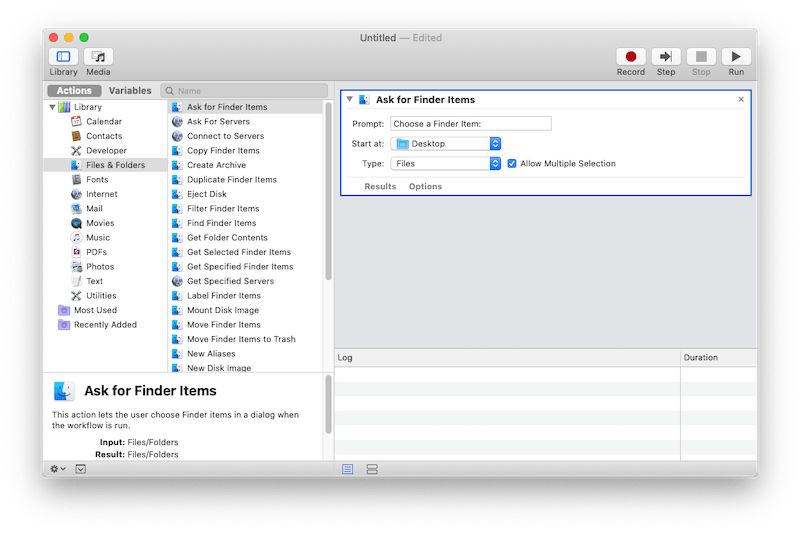Screen dimensions: 800x533
Task: Switch to the Variables tab
Action: (x=130, y=91)
